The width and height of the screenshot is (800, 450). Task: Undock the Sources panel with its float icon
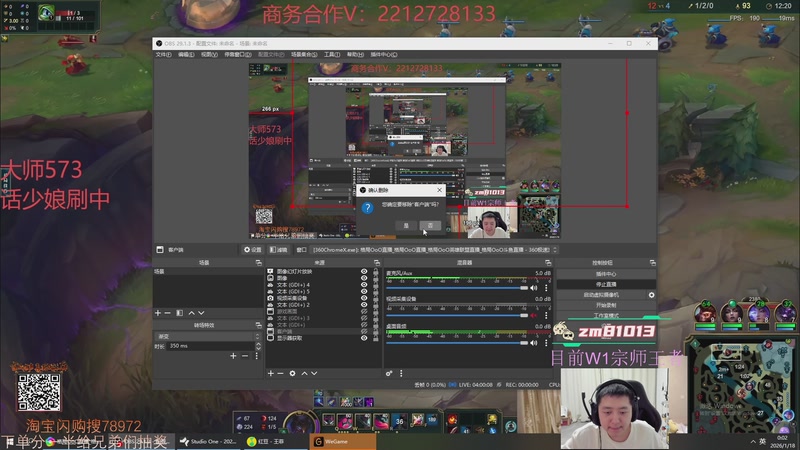[377, 263]
